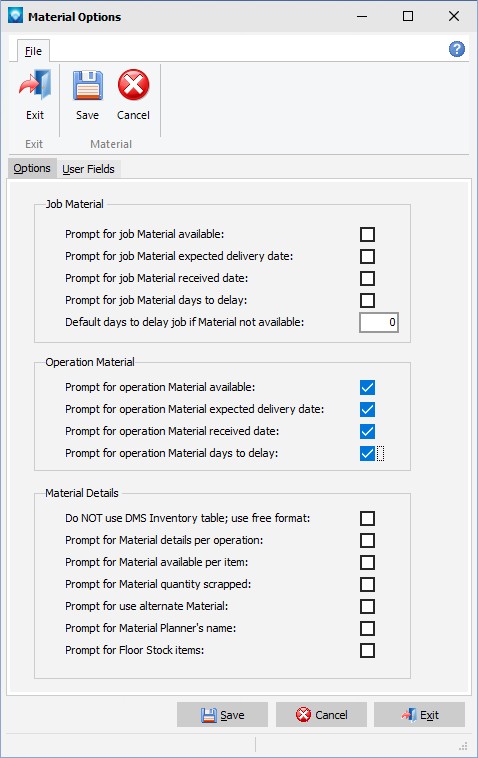The image size is (478, 758).
Task: Enable Prompt for job Material available
Action: pos(367,234)
